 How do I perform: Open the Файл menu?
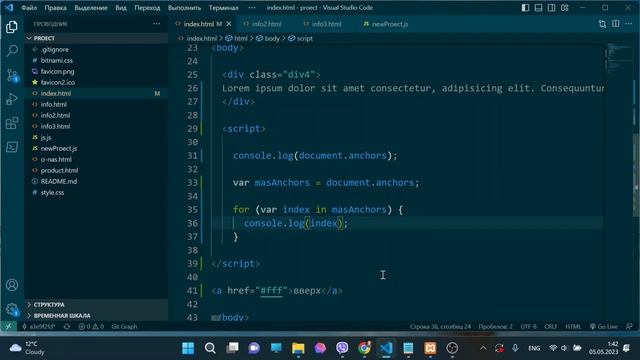pyautogui.click(x=29, y=8)
